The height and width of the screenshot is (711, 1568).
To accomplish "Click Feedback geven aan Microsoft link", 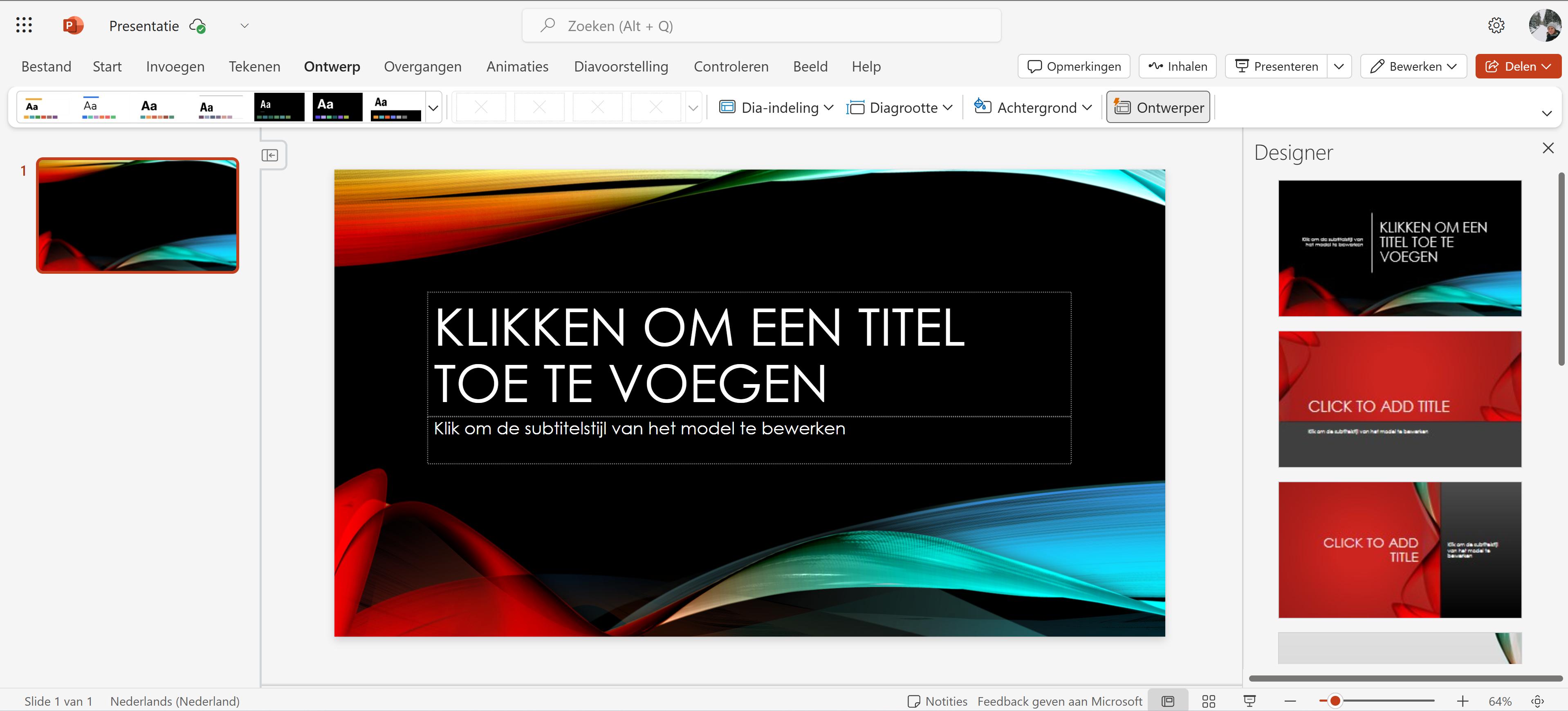I will 1059,701.
